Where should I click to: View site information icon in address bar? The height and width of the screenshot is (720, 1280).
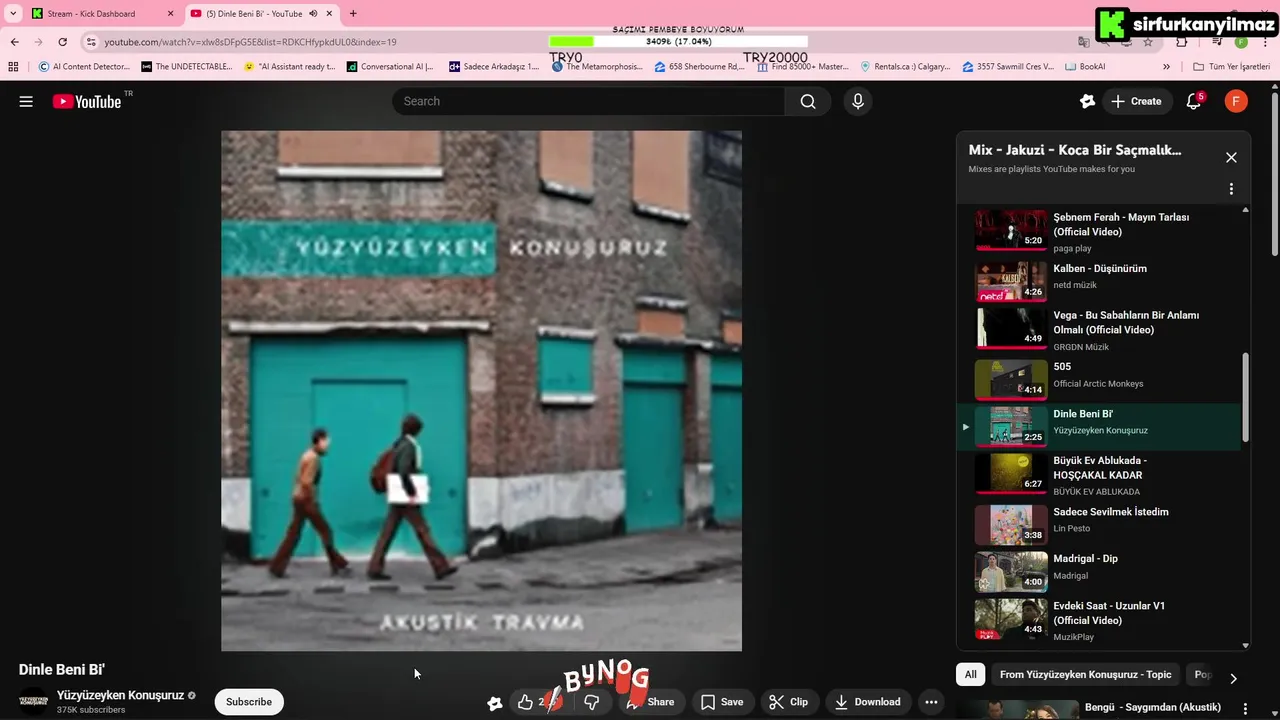91,42
